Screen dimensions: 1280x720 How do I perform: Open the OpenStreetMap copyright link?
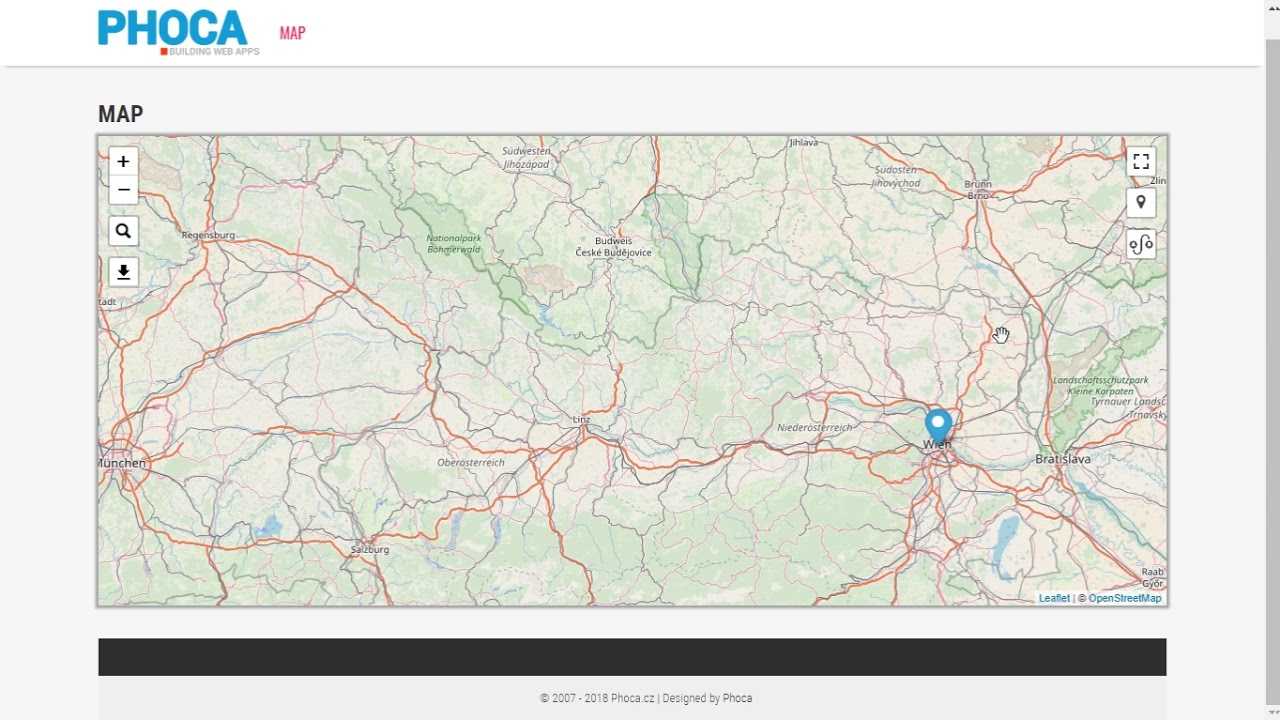pos(1125,598)
